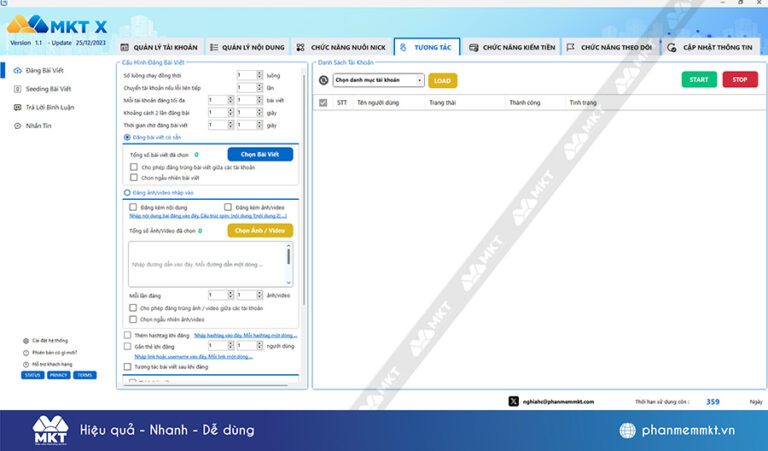Click the Nhắn Tin message icon
Screen dimensions: 768x451
point(18,126)
